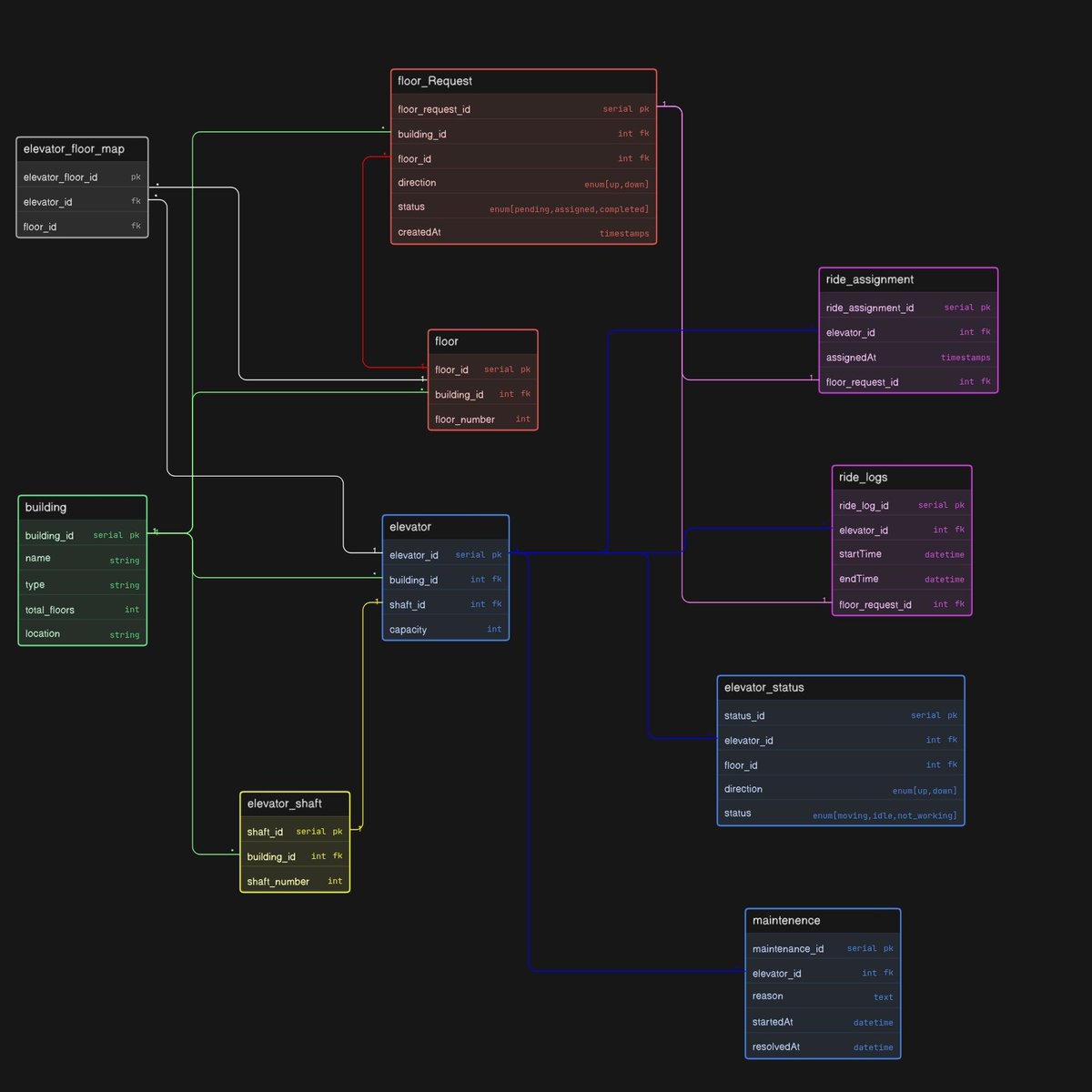Select capacity int row in elevator table
1092x1092 pixels.
click(x=446, y=628)
